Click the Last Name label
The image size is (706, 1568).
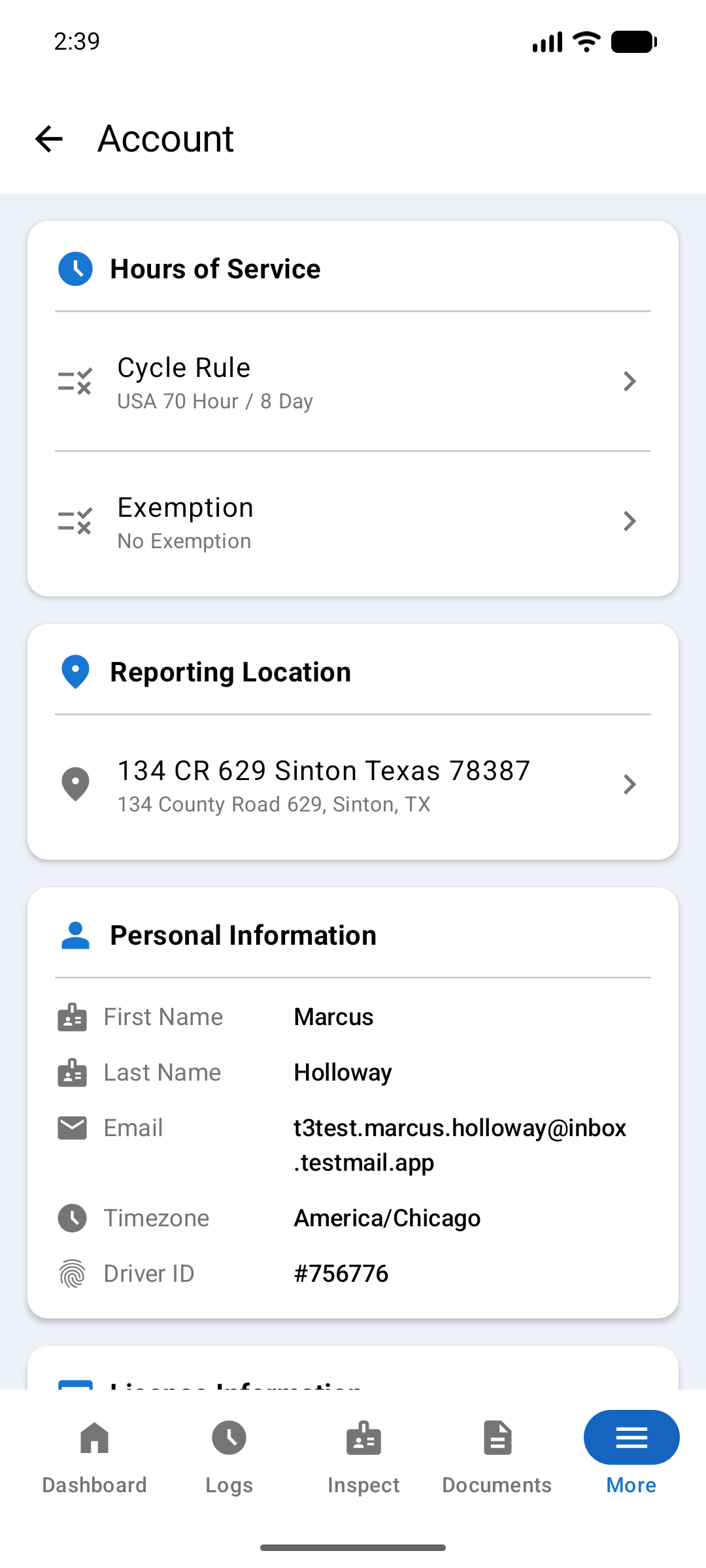(163, 1073)
